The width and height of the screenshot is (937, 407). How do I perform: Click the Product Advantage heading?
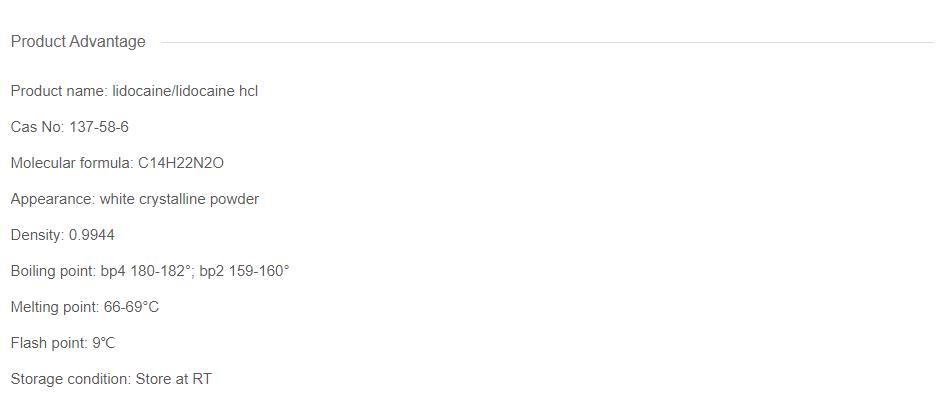pos(78,42)
